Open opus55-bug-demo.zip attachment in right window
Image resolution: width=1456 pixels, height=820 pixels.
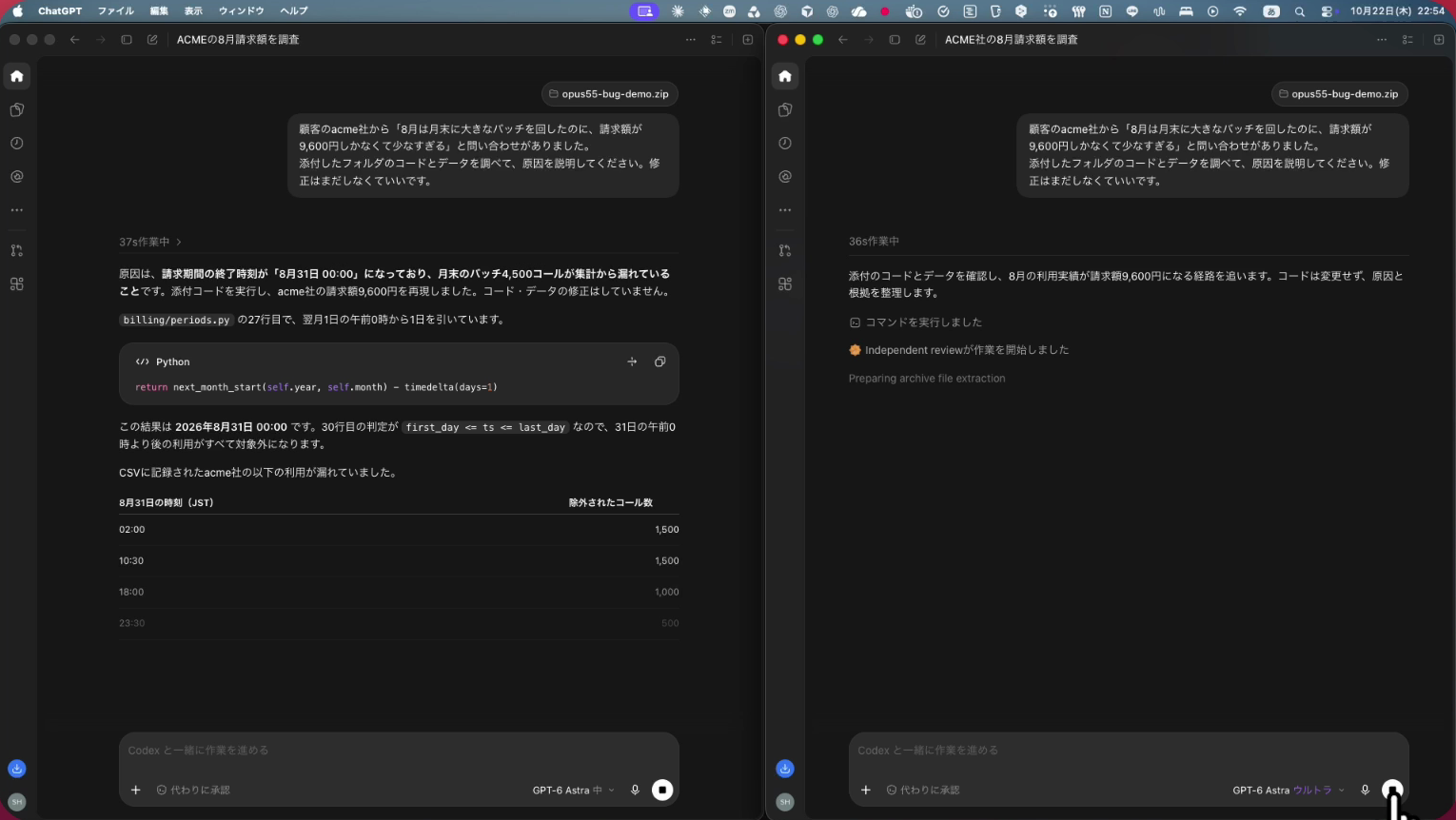1339,94
